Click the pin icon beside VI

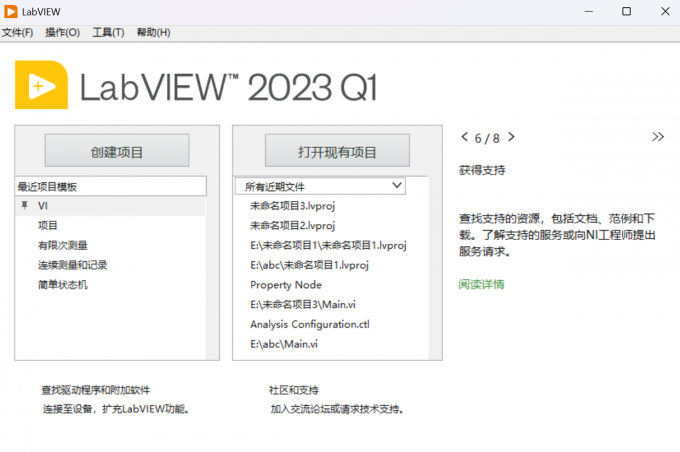[x=25, y=205]
